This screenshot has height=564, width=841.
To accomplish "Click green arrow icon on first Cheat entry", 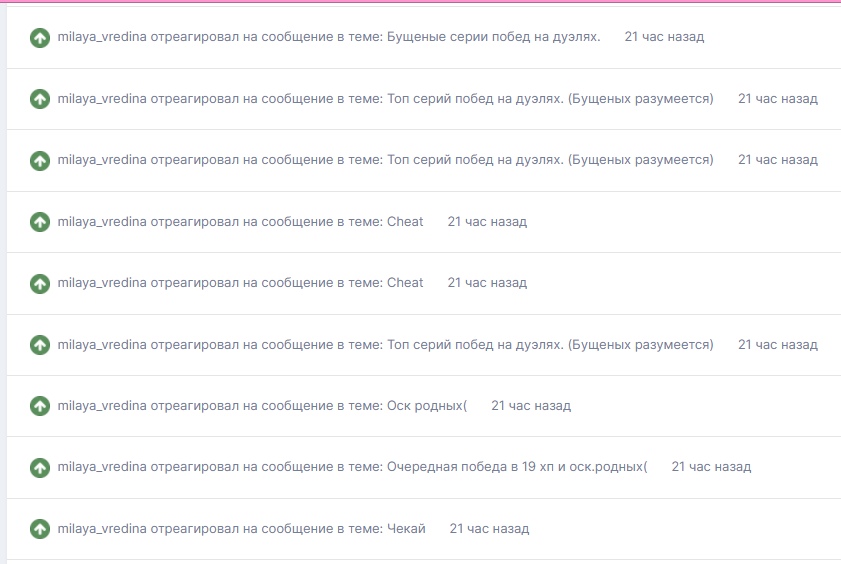I will [40, 222].
